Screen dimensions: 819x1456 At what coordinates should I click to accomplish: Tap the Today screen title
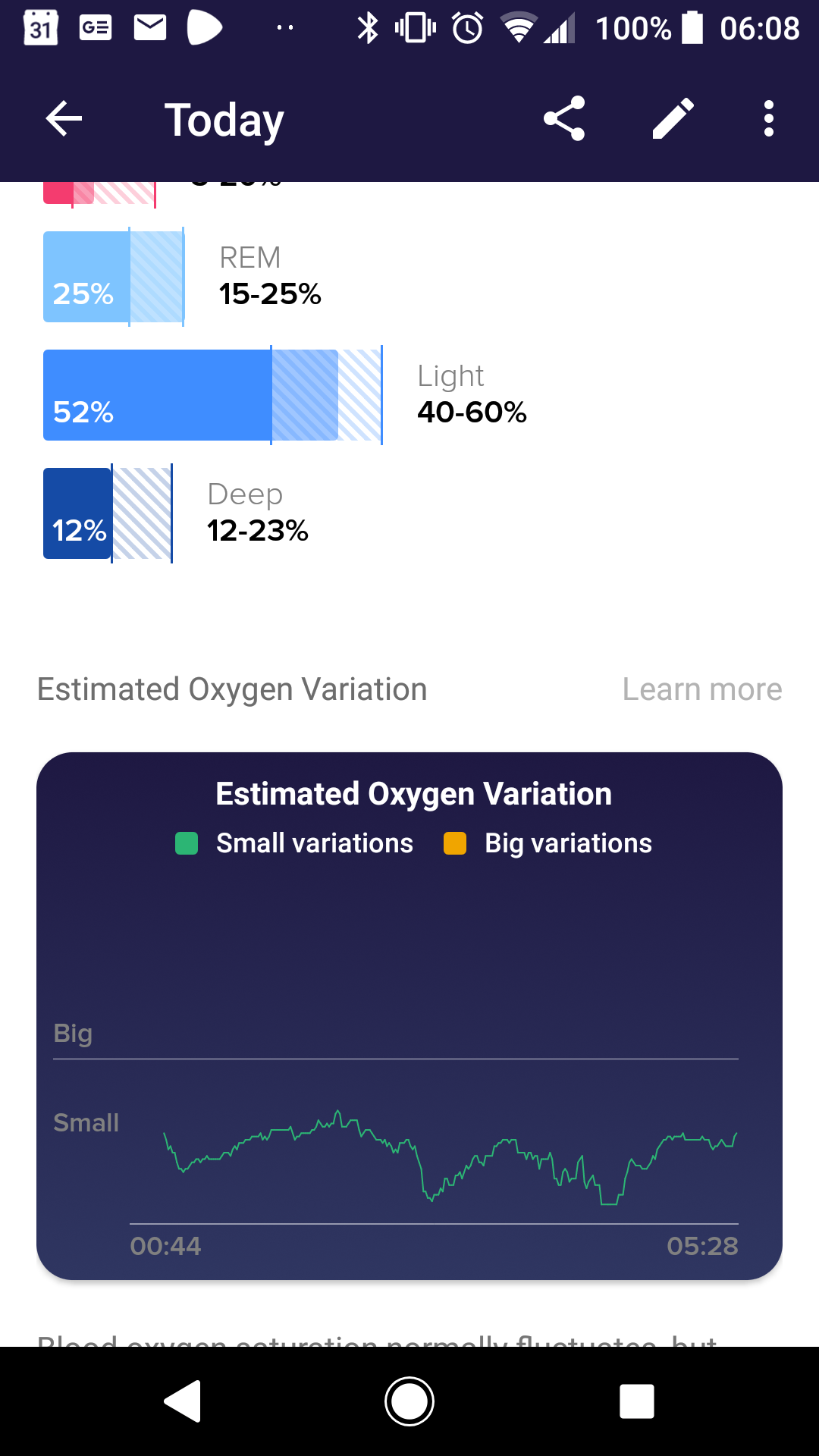[224, 120]
